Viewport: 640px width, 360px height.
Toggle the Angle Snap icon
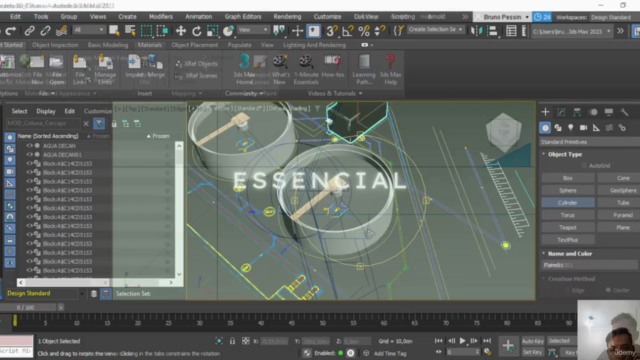348,31
